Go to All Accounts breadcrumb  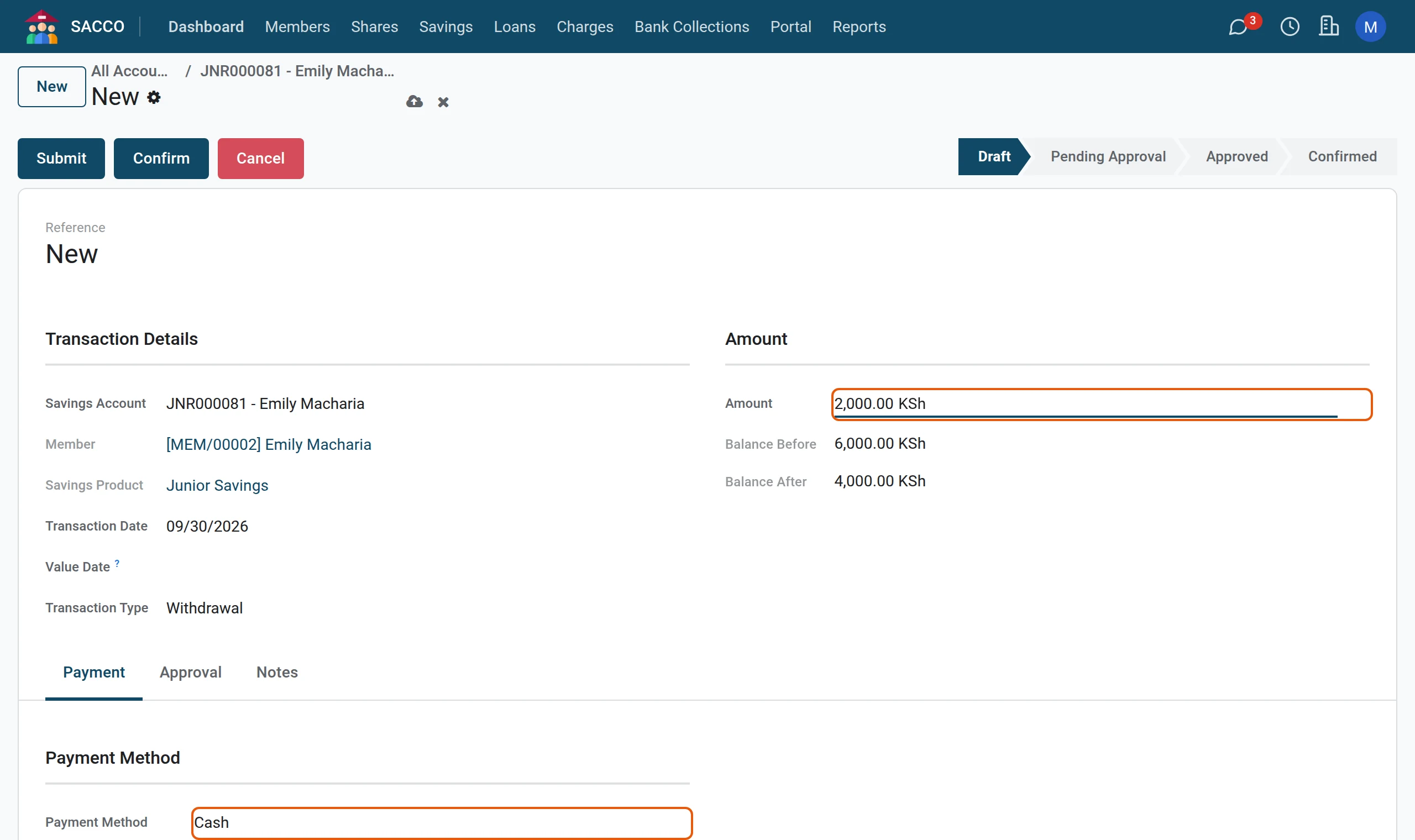[129, 71]
